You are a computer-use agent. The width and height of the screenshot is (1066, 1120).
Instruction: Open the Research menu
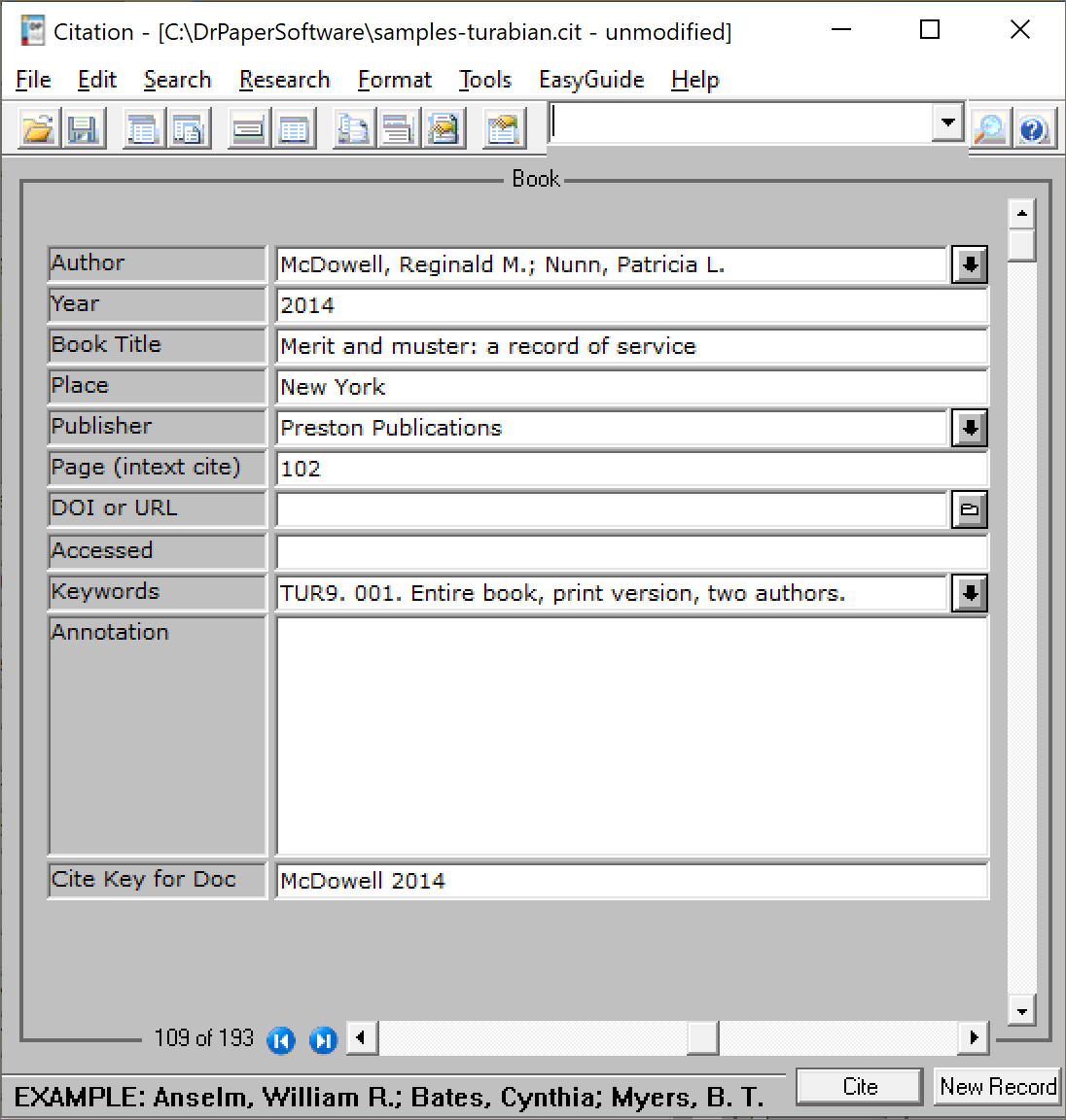284,80
